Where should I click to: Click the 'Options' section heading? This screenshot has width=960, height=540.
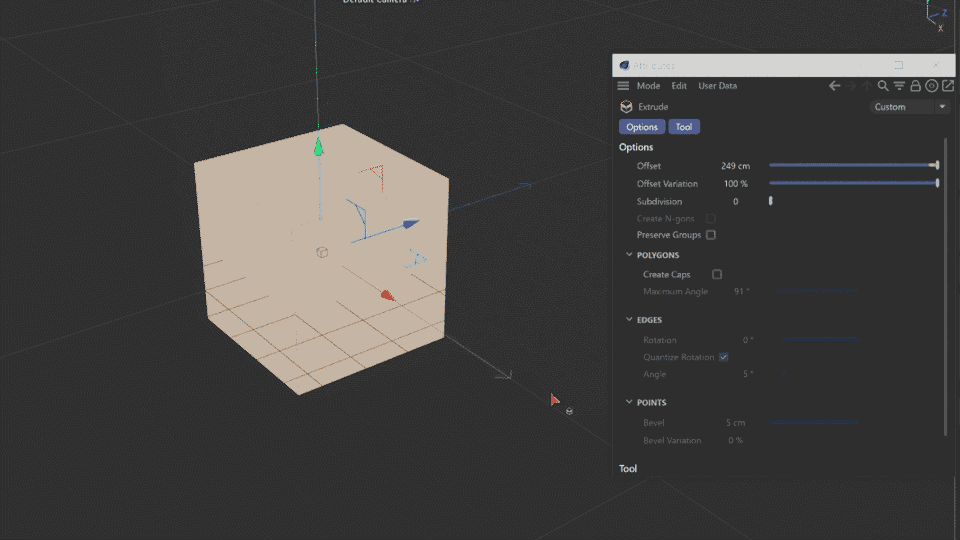[636, 147]
